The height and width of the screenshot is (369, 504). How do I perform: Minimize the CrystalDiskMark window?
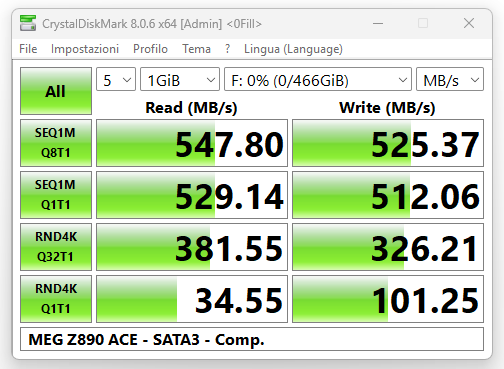(x=378, y=23)
